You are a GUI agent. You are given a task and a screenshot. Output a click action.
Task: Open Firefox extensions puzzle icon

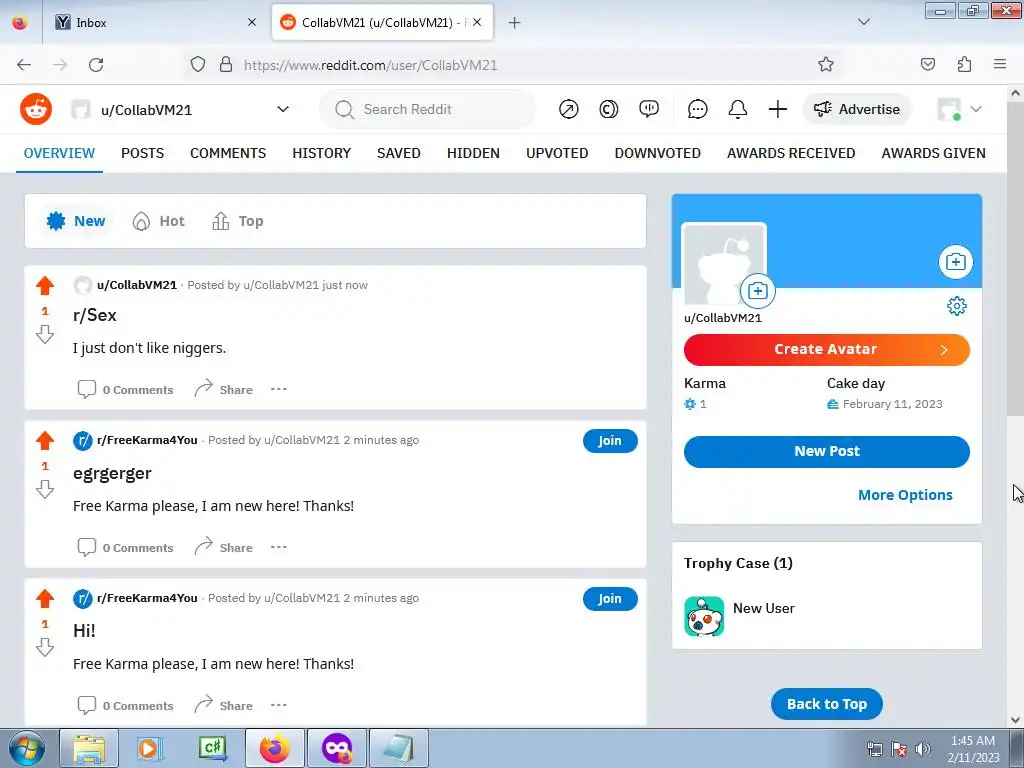[x=964, y=64]
